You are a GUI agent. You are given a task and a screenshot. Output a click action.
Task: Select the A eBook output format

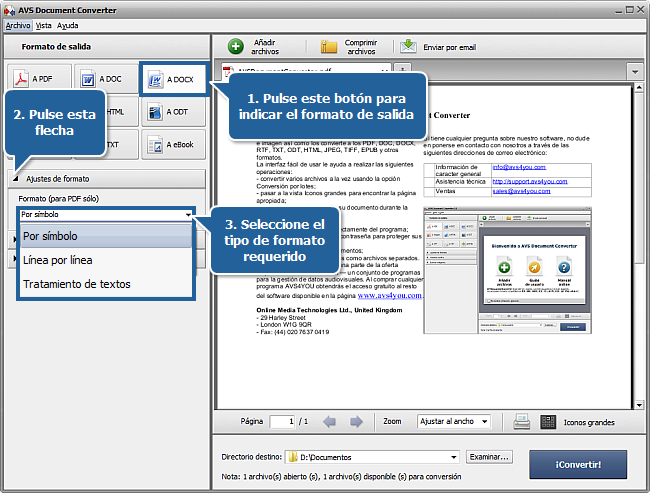173,145
